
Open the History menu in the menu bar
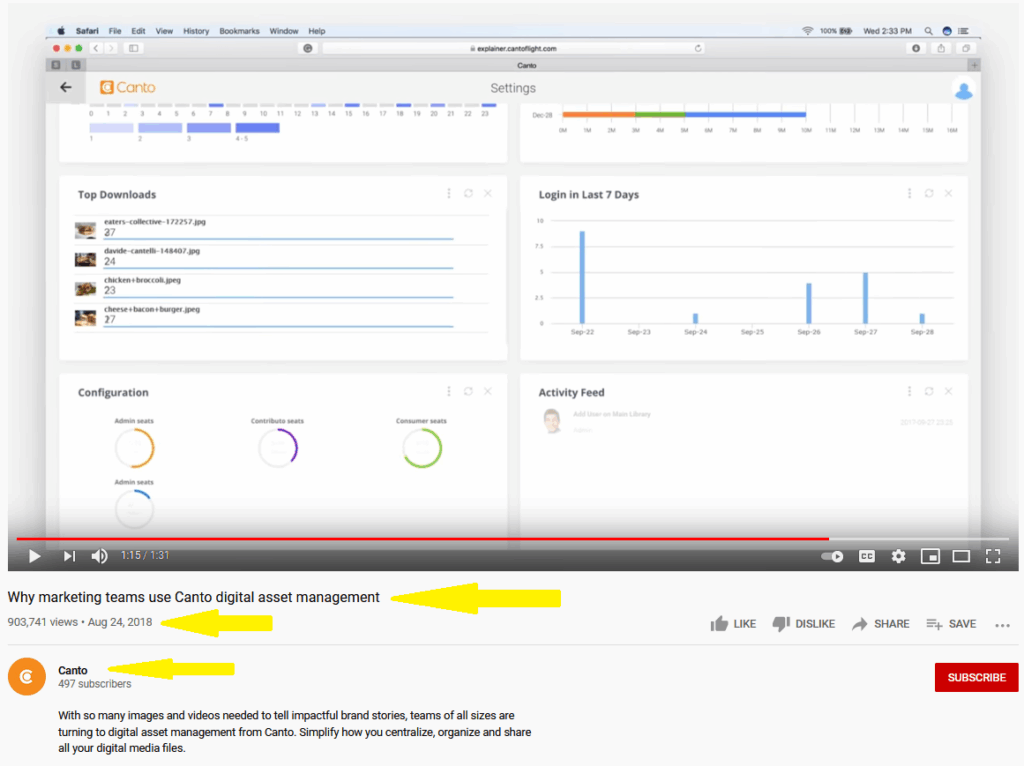coord(196,30)
